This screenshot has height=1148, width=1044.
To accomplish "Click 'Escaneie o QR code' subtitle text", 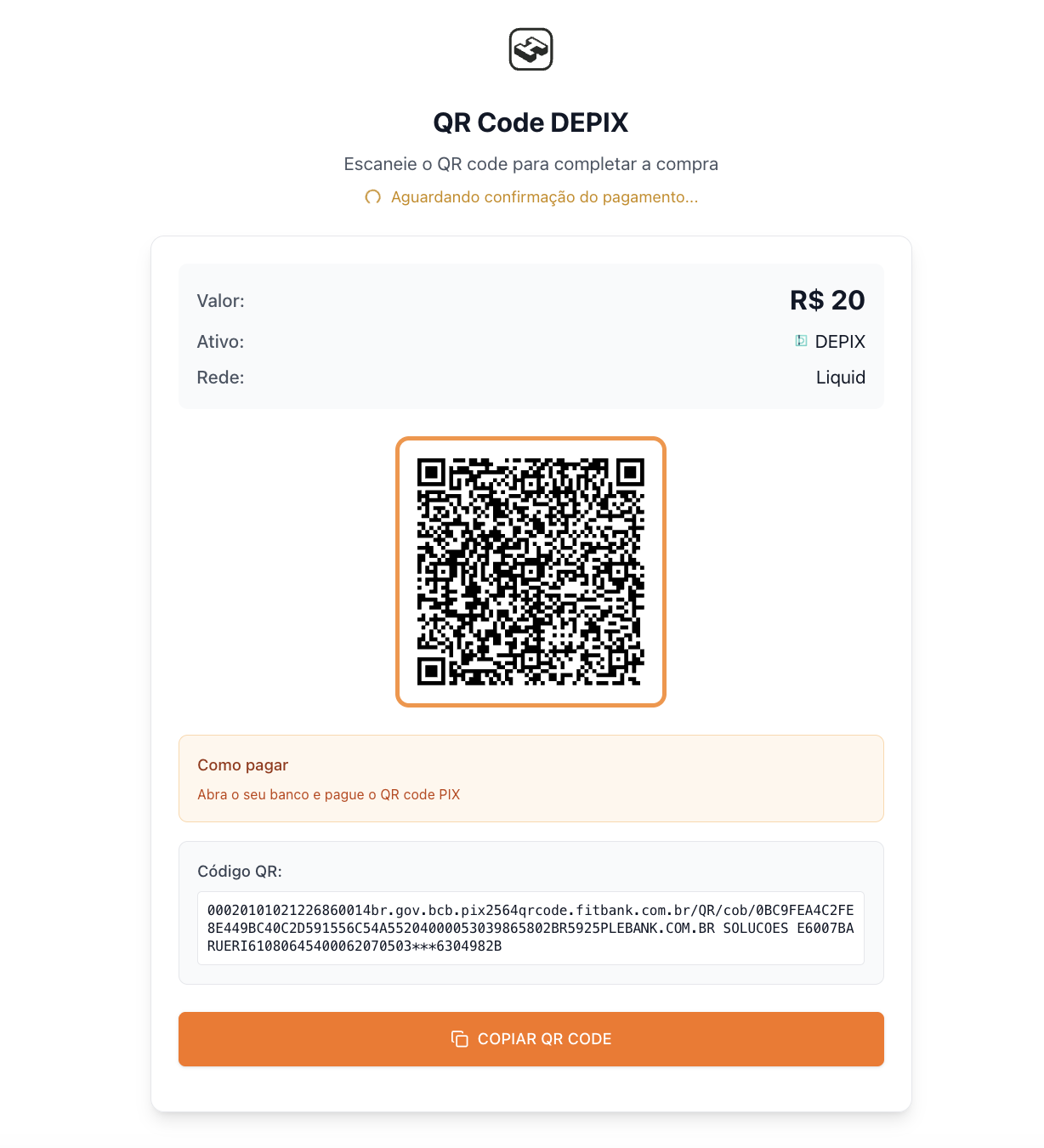I will coord(531,164).
